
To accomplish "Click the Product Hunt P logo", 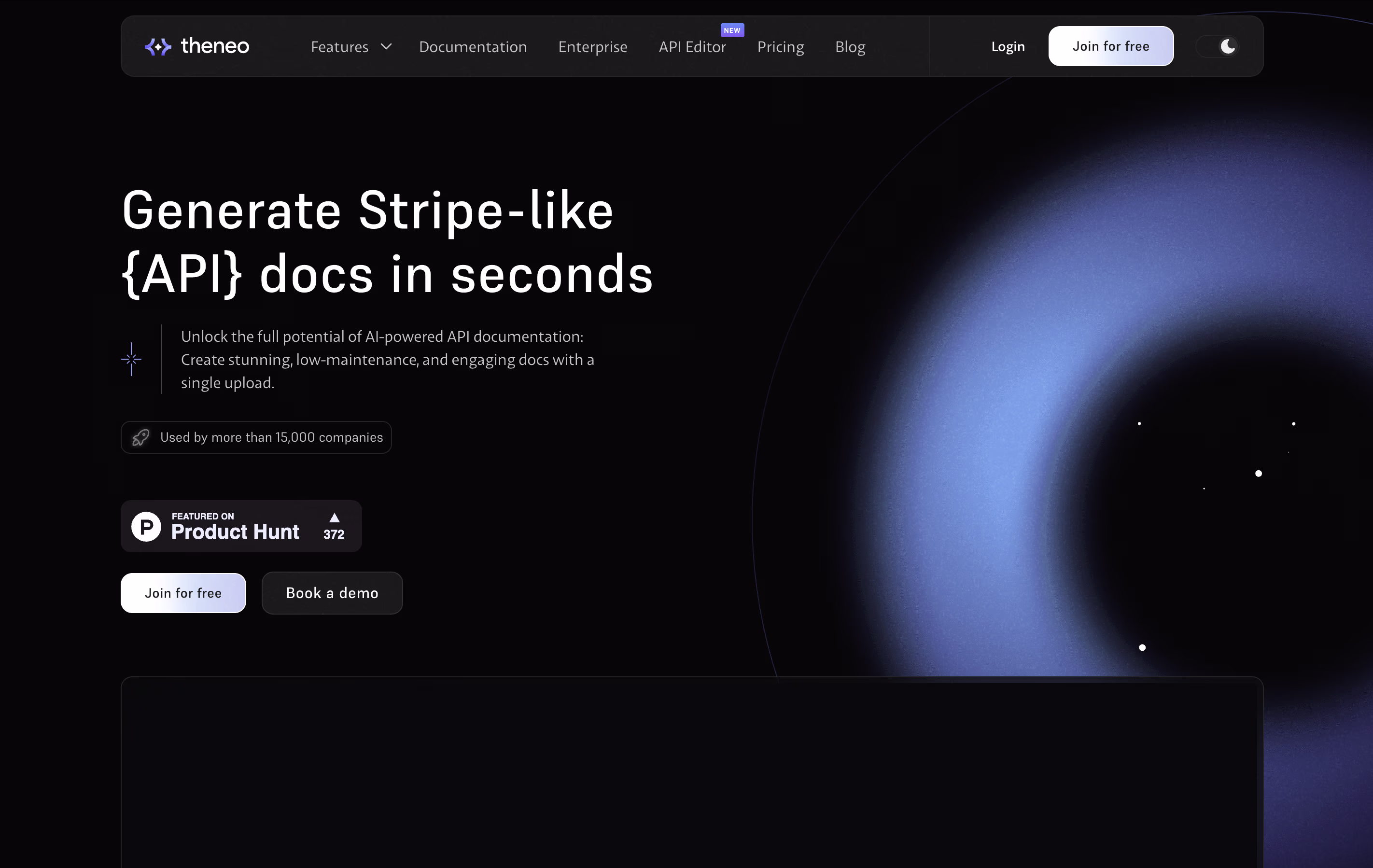I will point(147,526).
